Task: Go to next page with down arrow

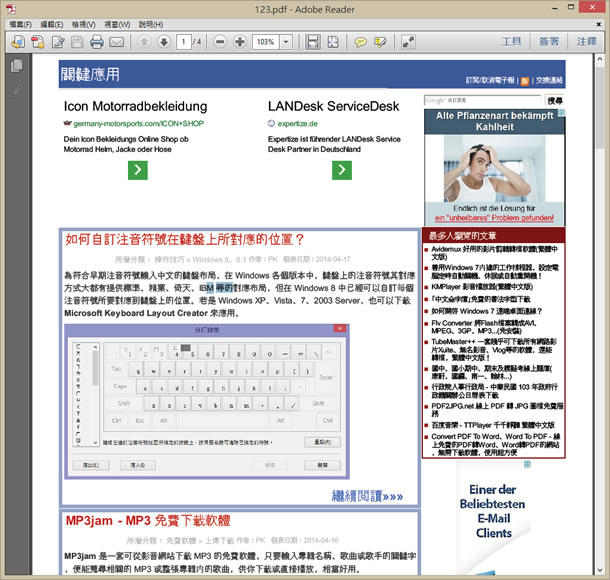Action: pyautogui.click(x=164, y=42)
